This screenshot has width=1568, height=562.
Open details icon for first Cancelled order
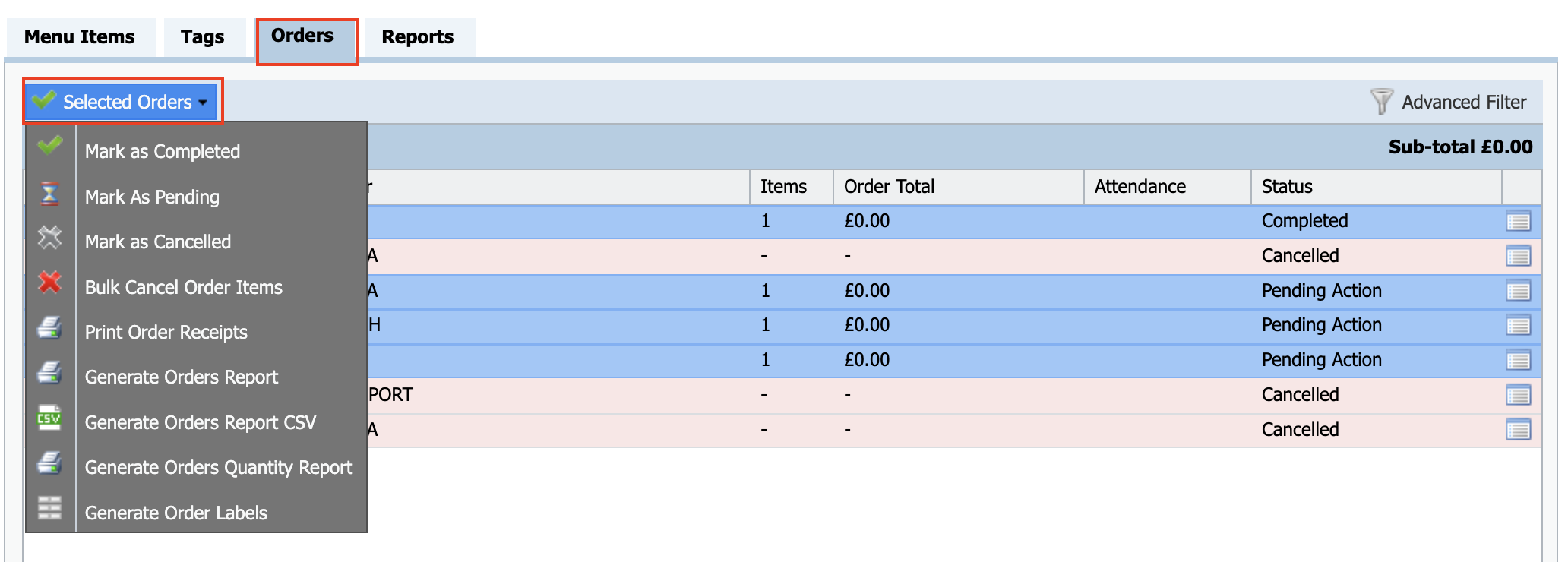pyautogui.click(x=1518, y=257)
